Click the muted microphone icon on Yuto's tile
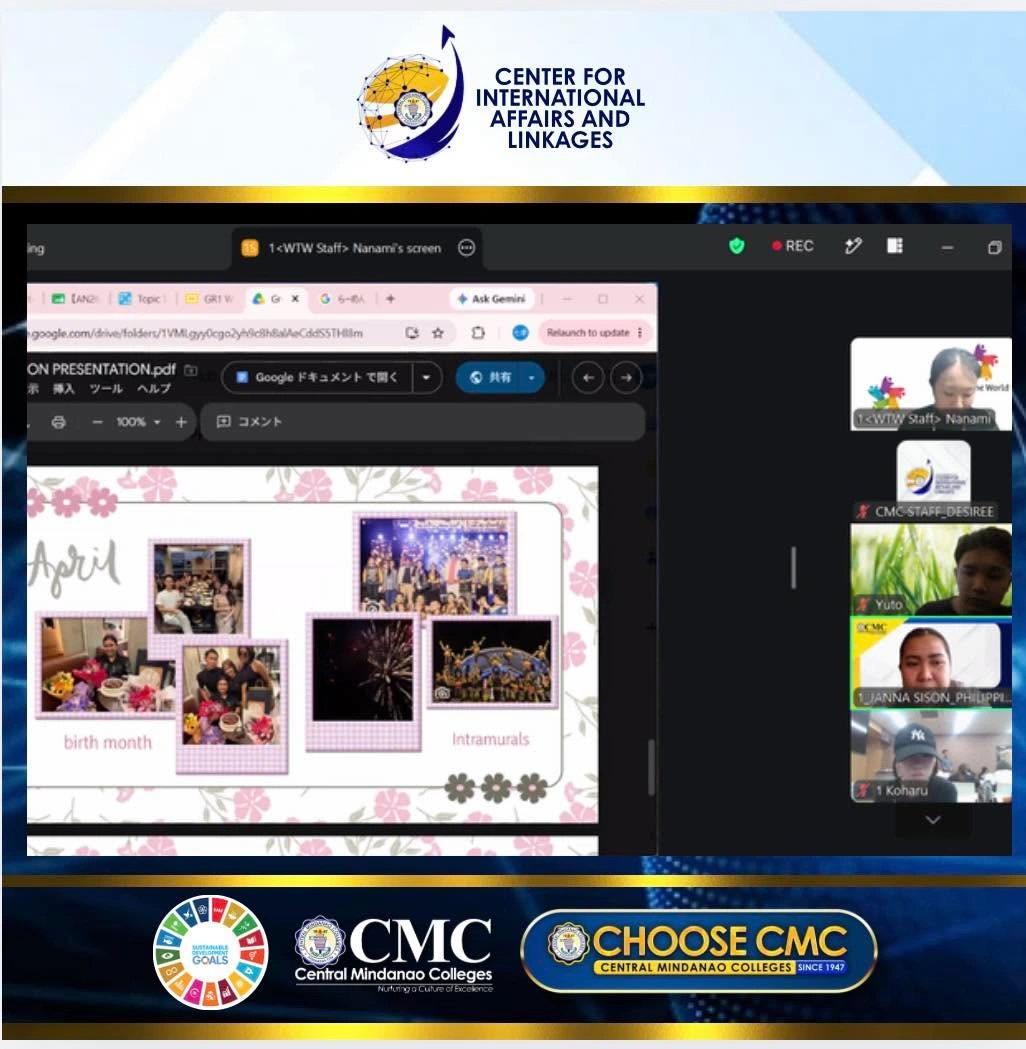The width and height of the screenshot is (1026, 1049). (864, 604)
